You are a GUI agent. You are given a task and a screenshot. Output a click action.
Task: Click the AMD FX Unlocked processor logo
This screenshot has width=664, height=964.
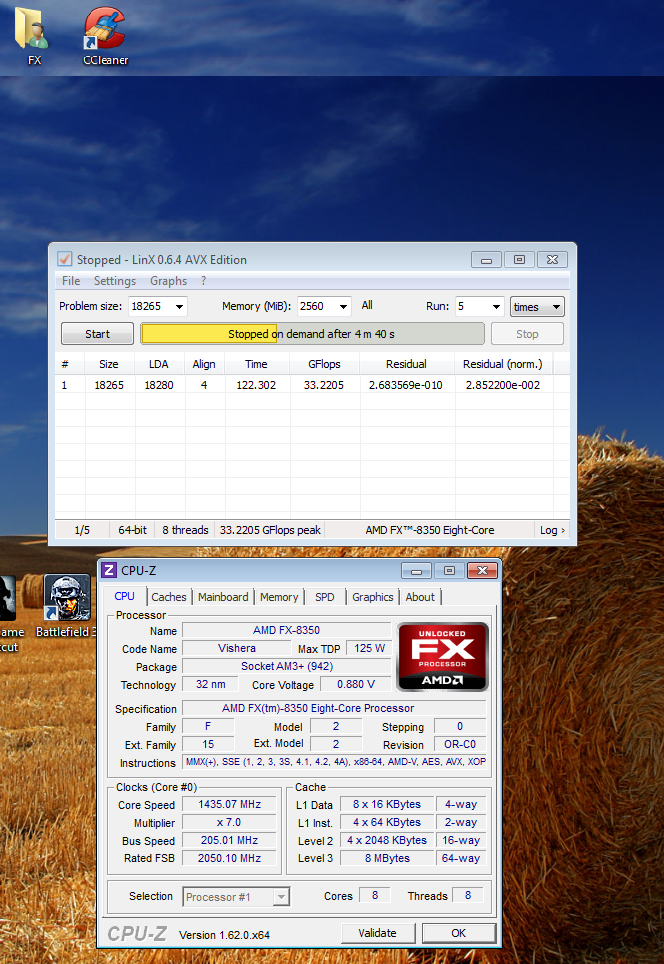[443, 657]
